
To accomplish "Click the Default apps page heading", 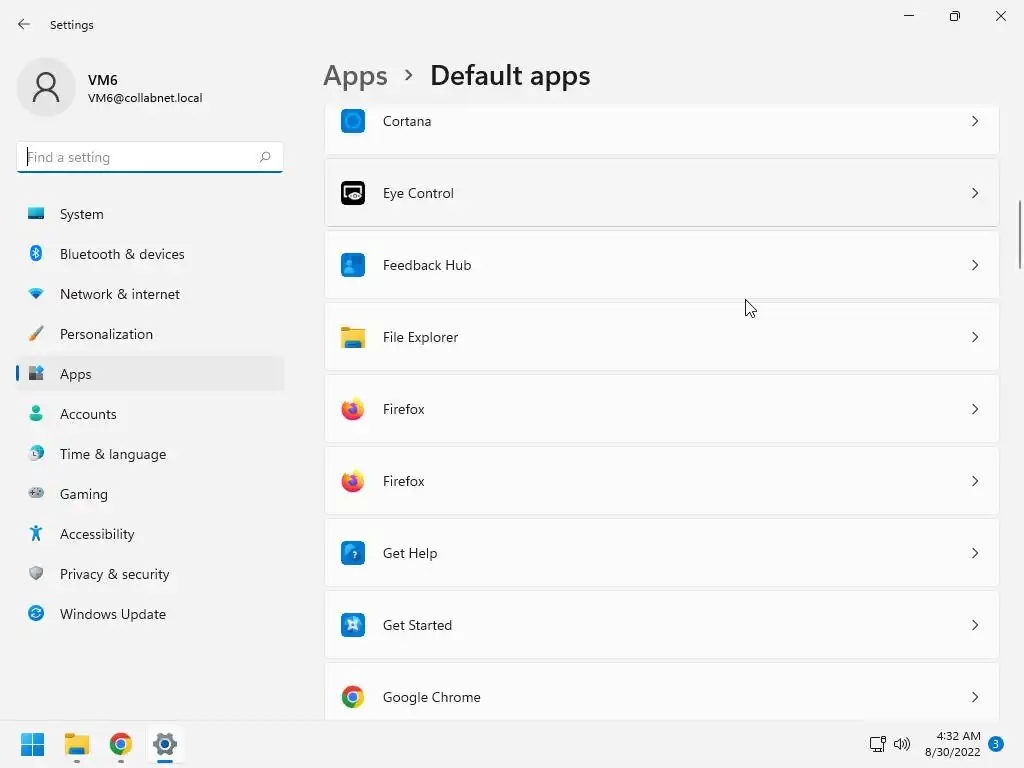I will [510, 76].
